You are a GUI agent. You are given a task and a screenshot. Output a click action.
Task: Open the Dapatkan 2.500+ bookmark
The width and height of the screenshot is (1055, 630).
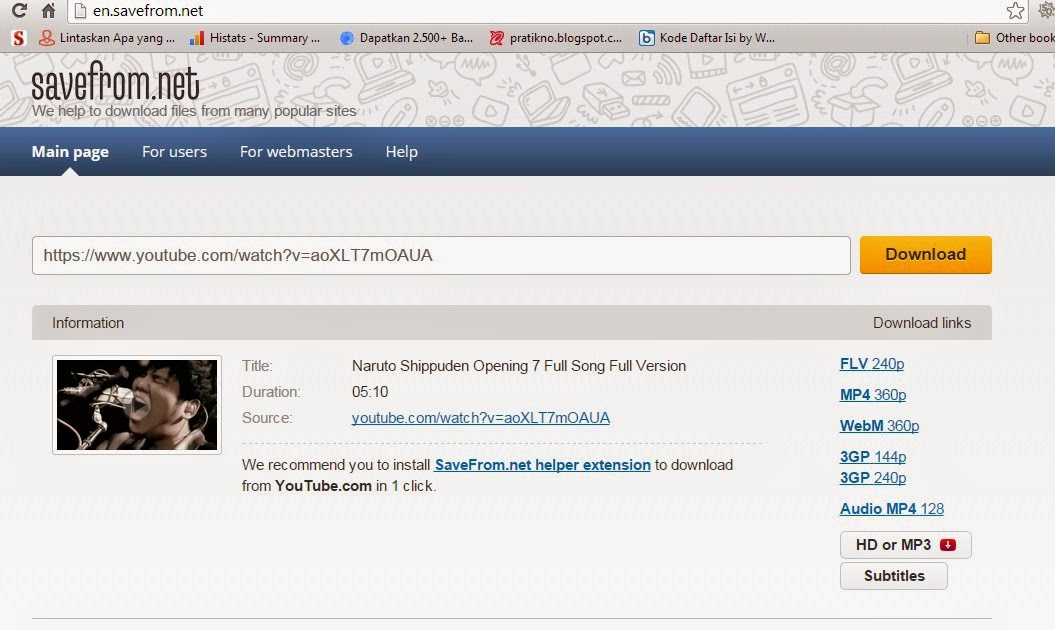(406, 38)
